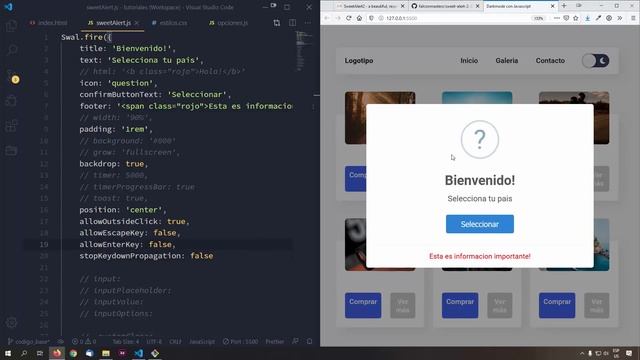Open the Extensions view in VS Code
This screenshot has width=640, height=360.
pyautogui.click(x=11, y=126)
